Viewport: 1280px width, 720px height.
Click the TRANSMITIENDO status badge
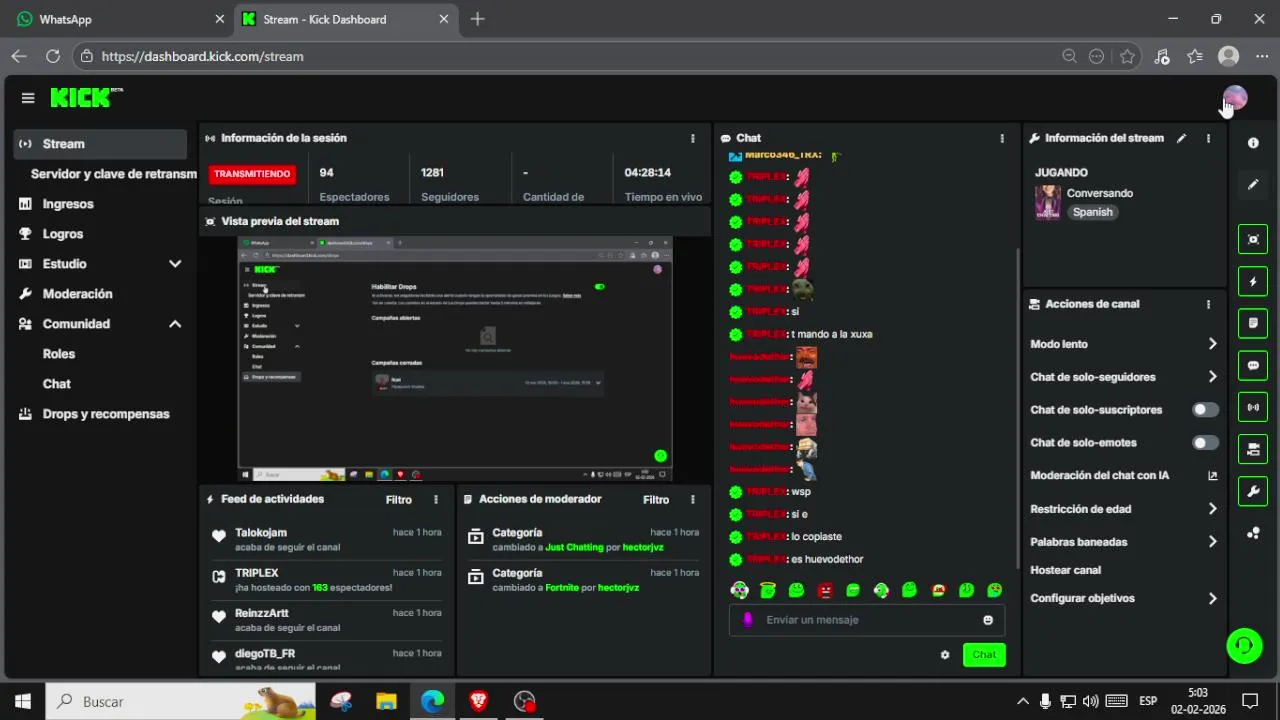(x=252, y=174)
